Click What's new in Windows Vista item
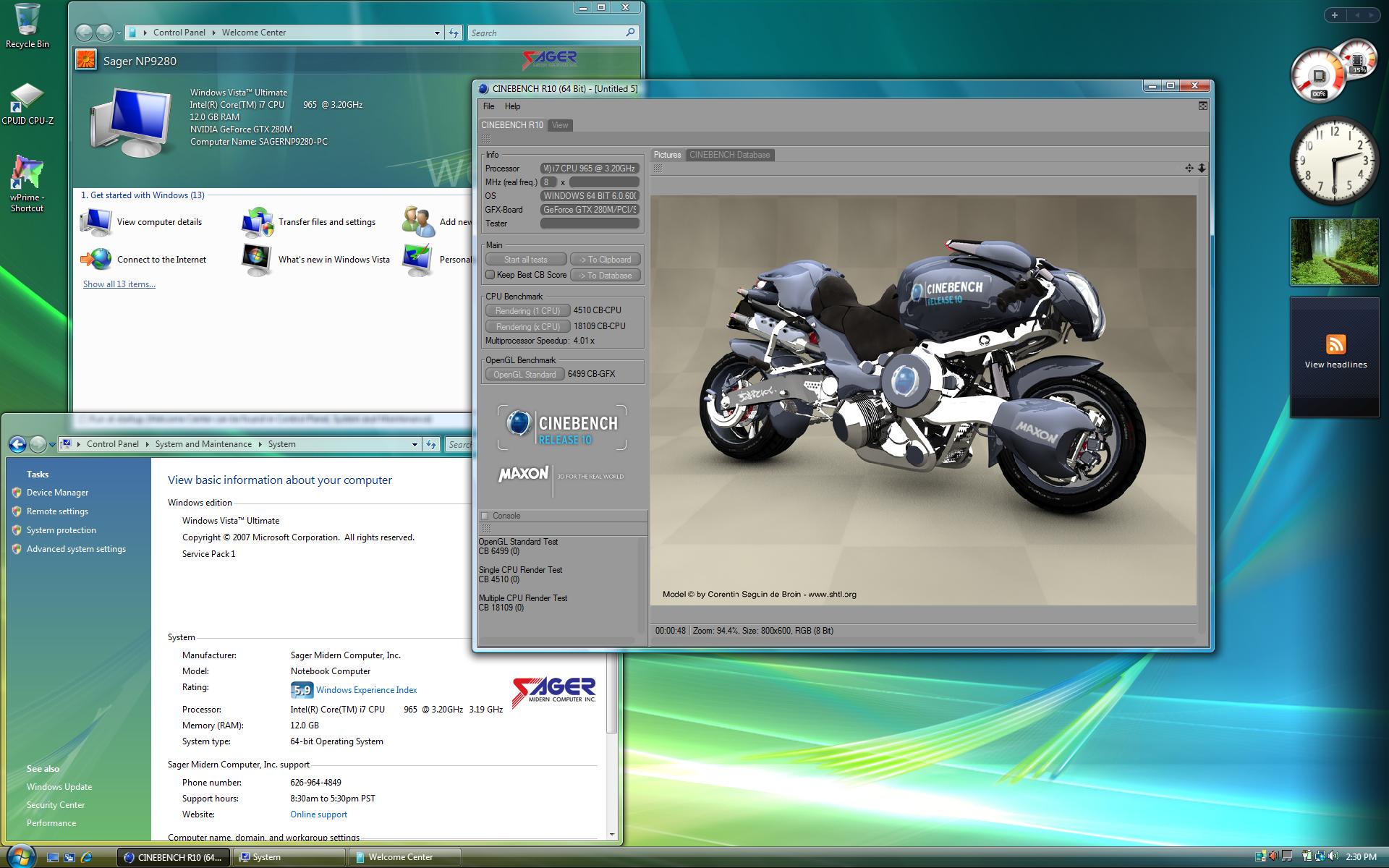 tap(315, 260)
